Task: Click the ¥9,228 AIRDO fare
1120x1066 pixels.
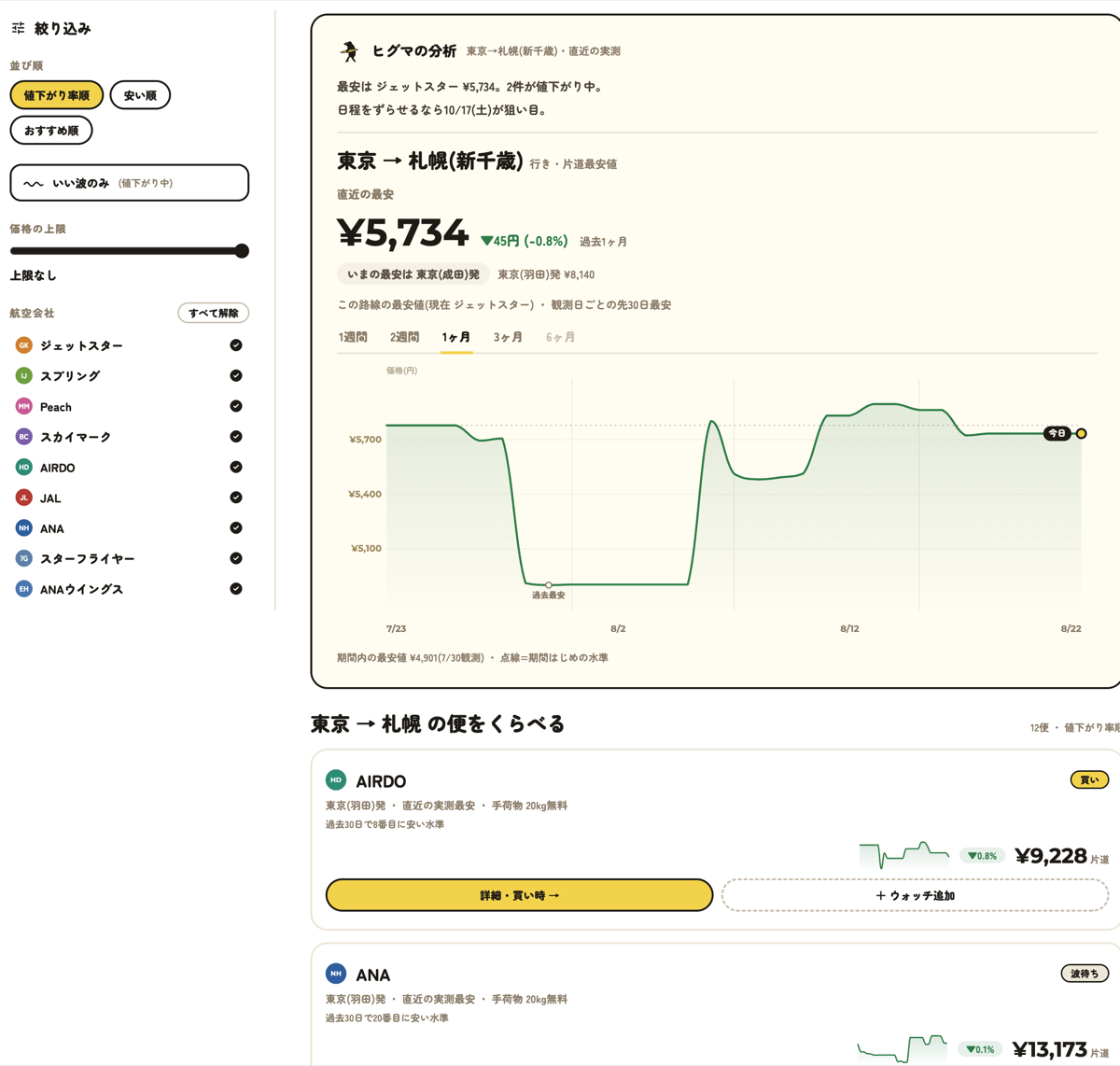Action: point(1051,856)
